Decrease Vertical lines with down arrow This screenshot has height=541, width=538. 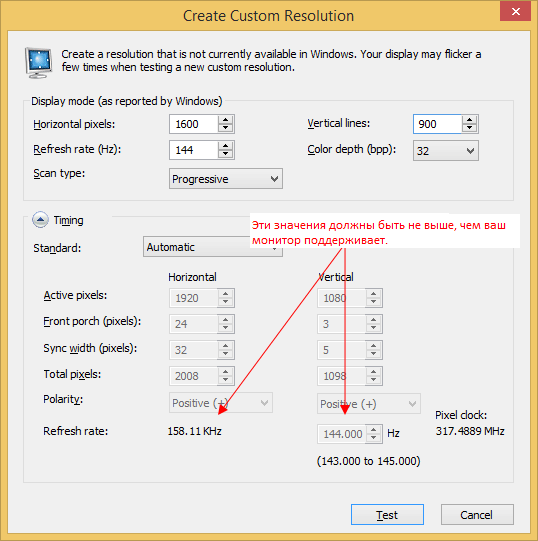(469, 128)
